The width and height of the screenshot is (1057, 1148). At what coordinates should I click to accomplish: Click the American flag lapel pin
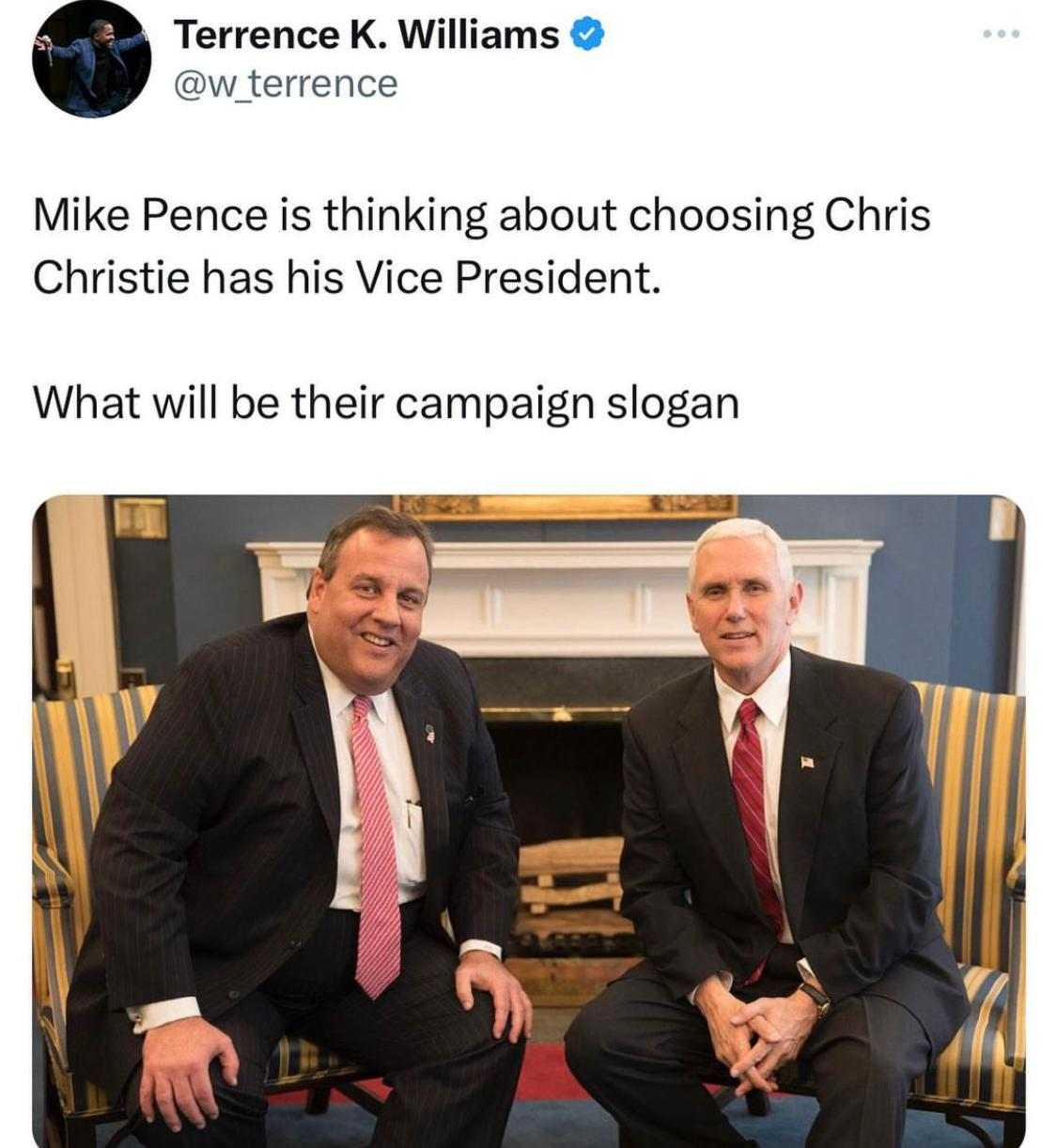807,762
